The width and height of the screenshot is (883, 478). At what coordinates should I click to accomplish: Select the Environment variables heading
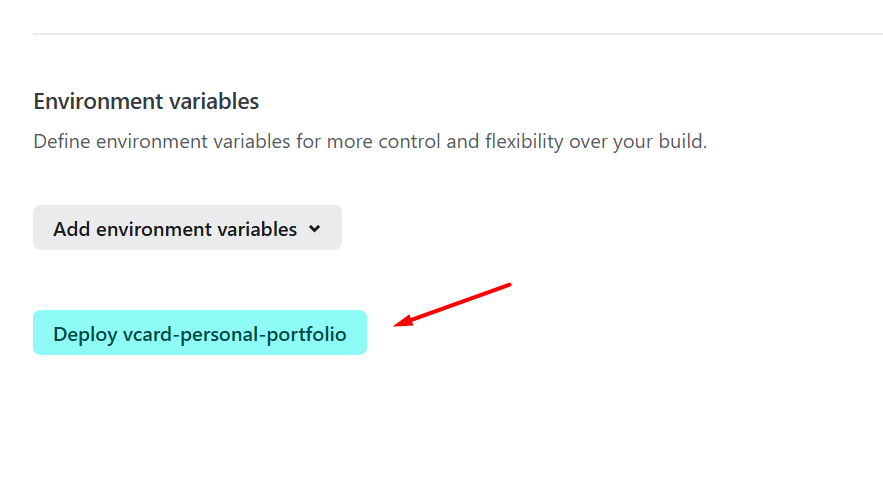(x=146, y=101)
